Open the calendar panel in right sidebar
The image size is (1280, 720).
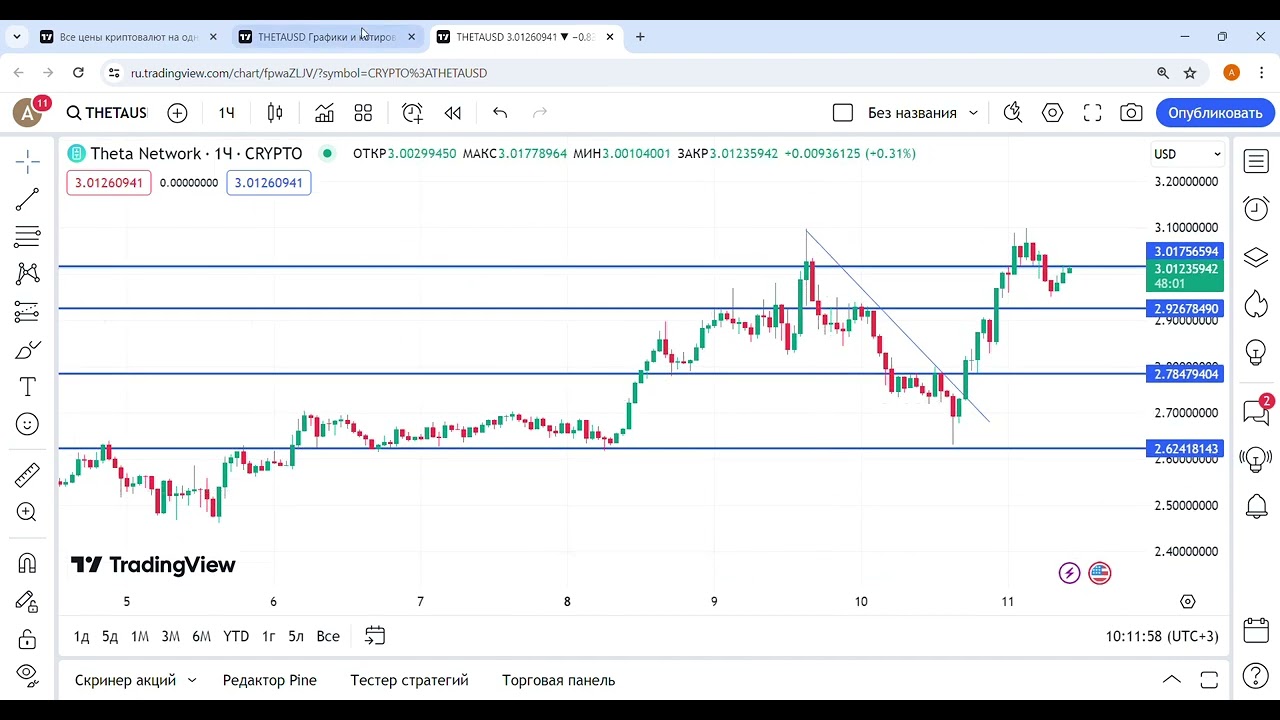[x=1256, y=631]
